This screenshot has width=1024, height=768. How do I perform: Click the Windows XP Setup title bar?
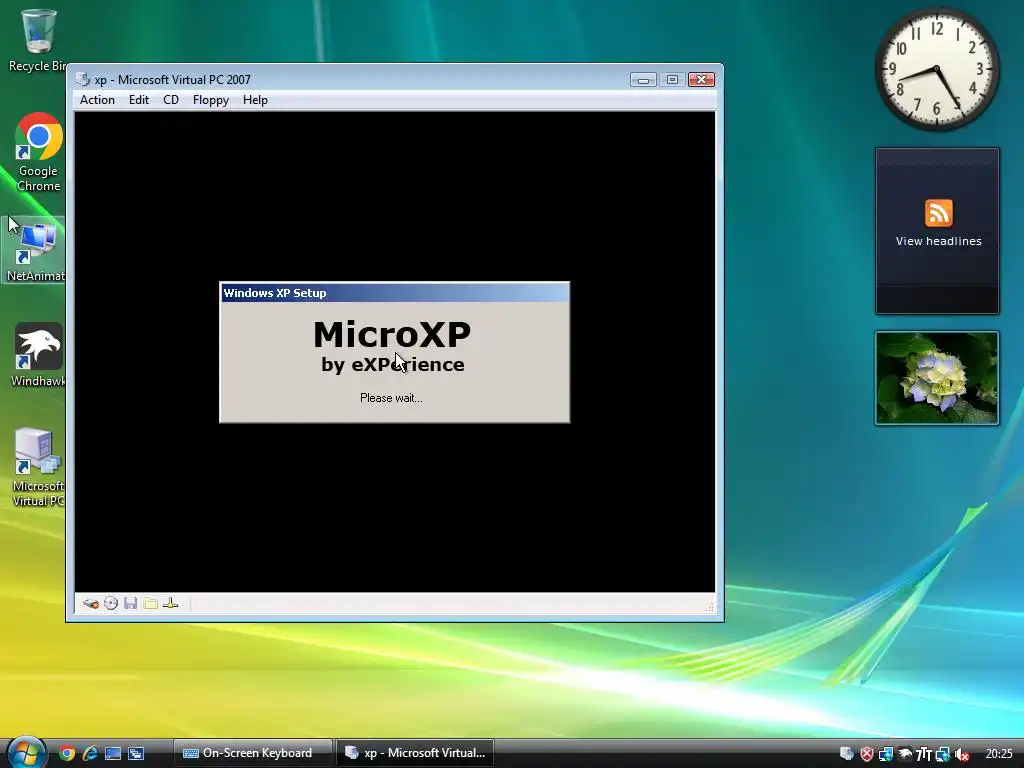(x=394, y=293)
